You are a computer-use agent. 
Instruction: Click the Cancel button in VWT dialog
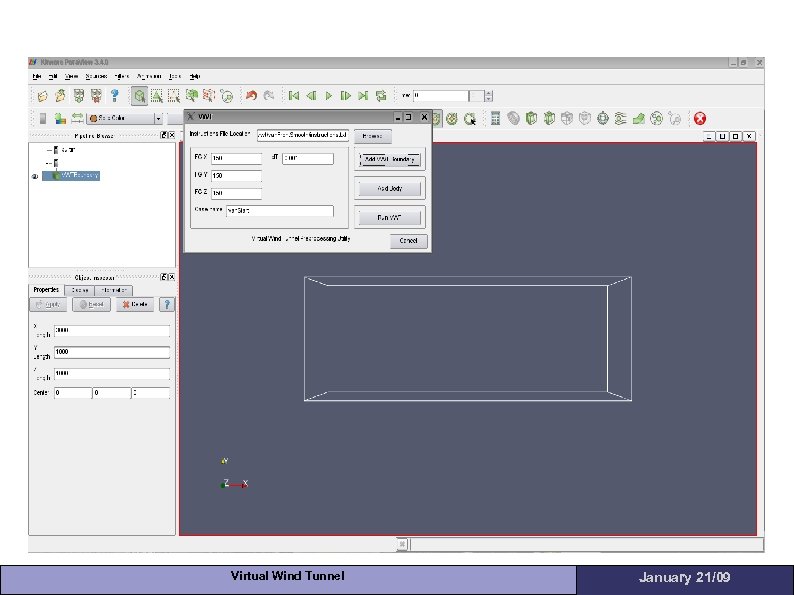(409, 241)
